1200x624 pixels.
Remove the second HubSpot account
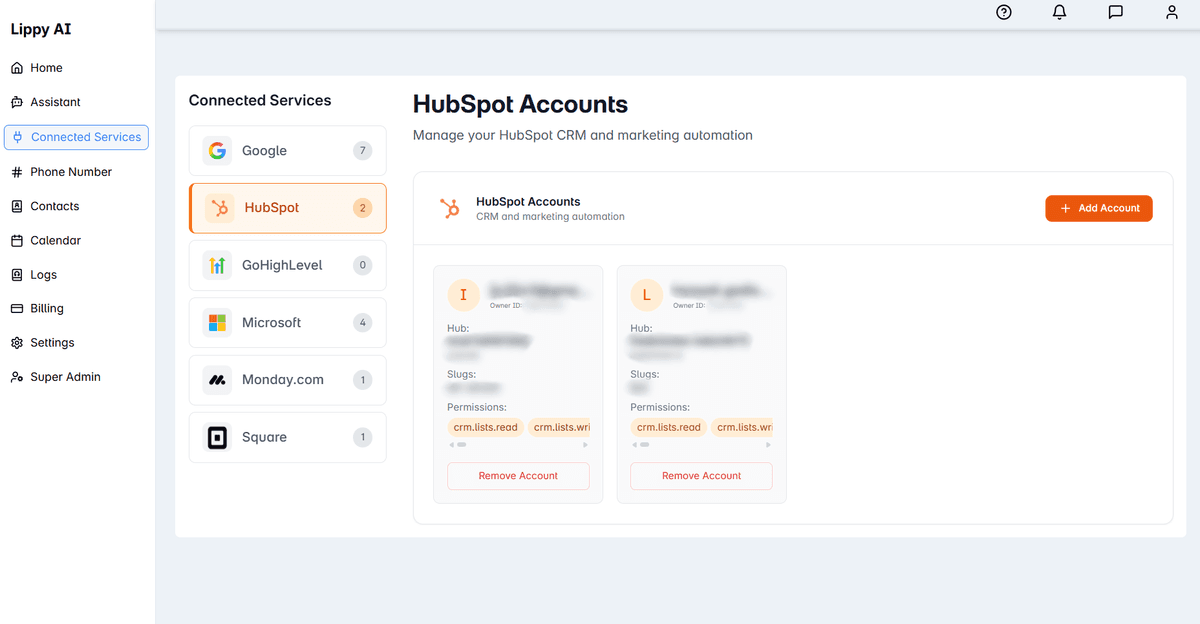[701, 476]
